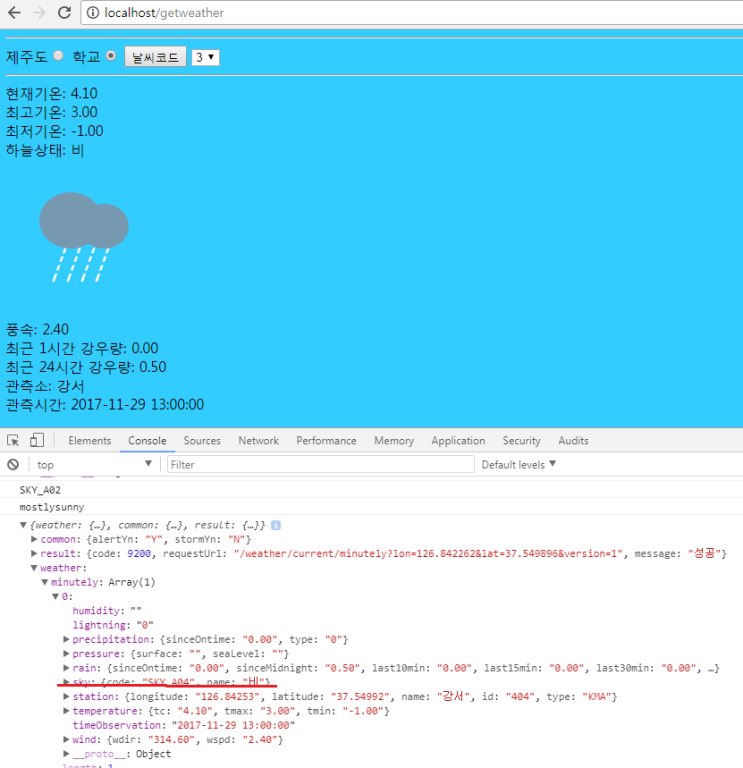Activate the DevTools inspect element icon
The width and height of the screenshot is (743, 768).
tap(13, 440)
